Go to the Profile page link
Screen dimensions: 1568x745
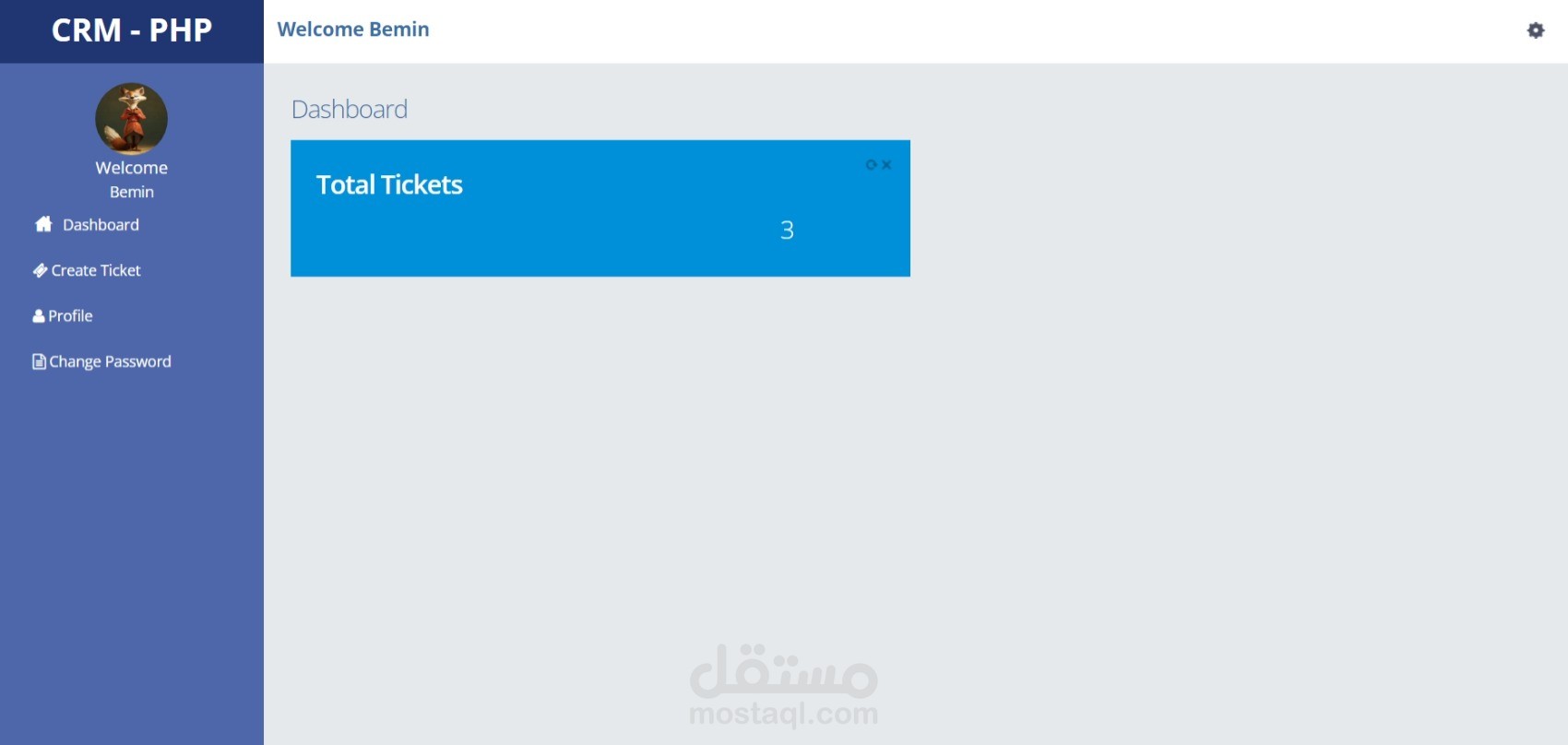[70, 316]
